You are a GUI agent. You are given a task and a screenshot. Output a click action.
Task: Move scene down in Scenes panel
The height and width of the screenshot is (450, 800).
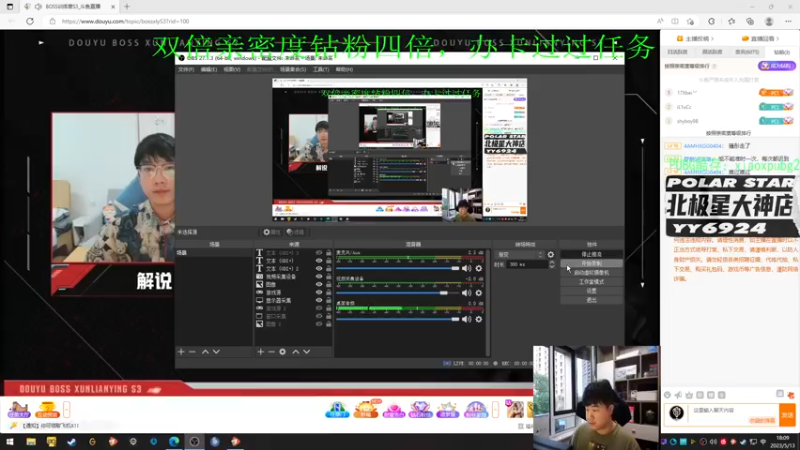click(x=216, y=352)
